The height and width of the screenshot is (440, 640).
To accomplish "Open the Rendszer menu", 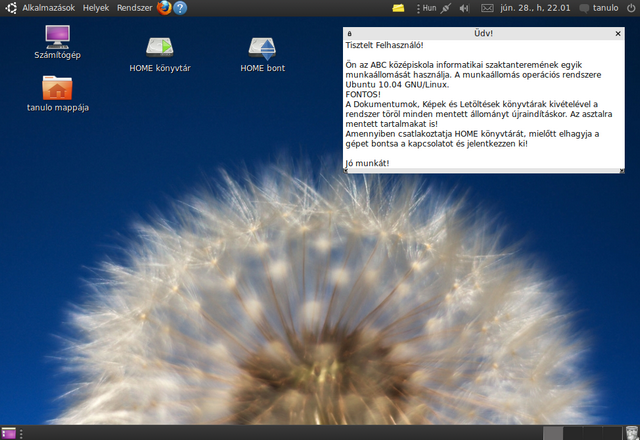I will click(134, 8).
